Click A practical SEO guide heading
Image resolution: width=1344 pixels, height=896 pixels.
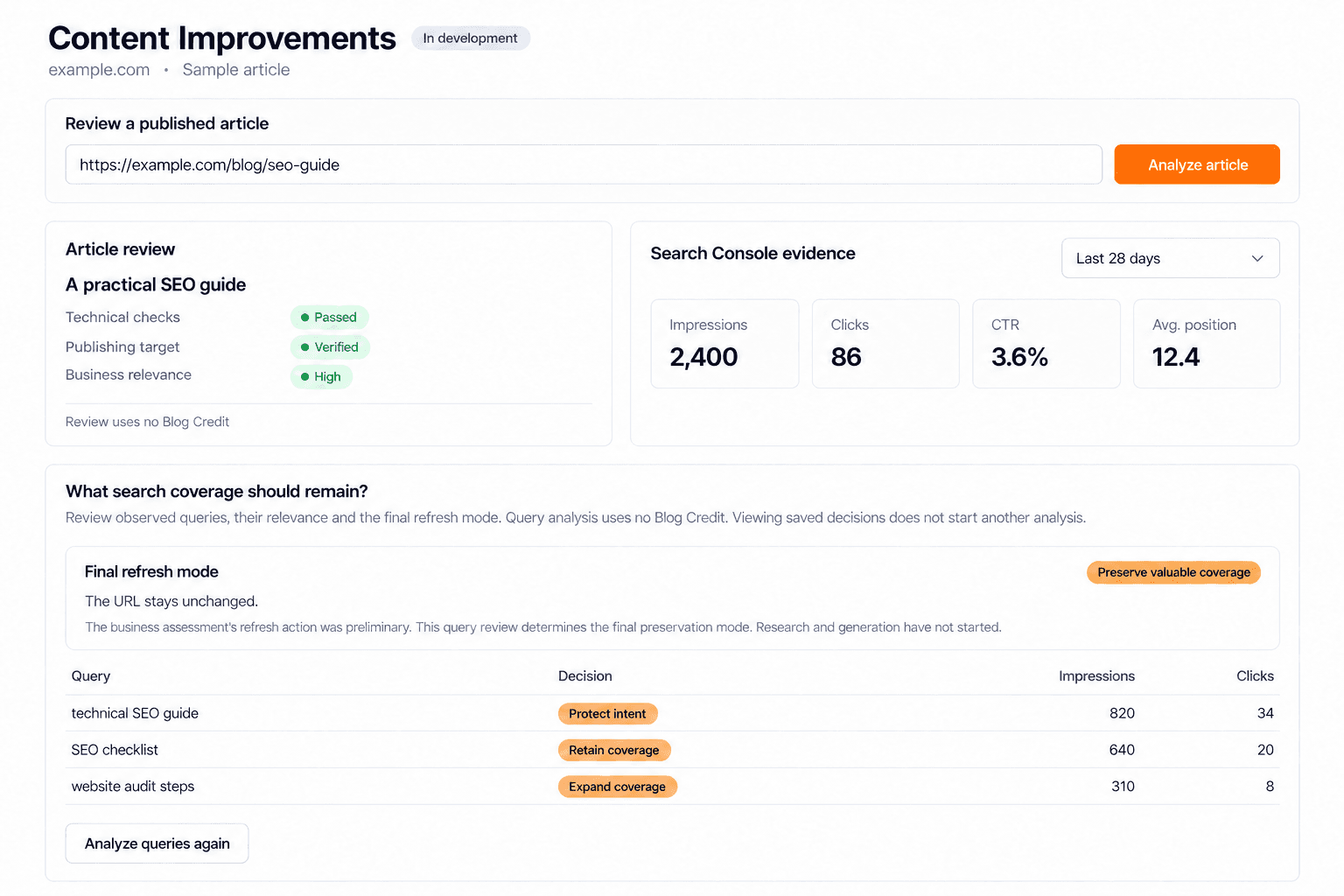tap(156, 284)
